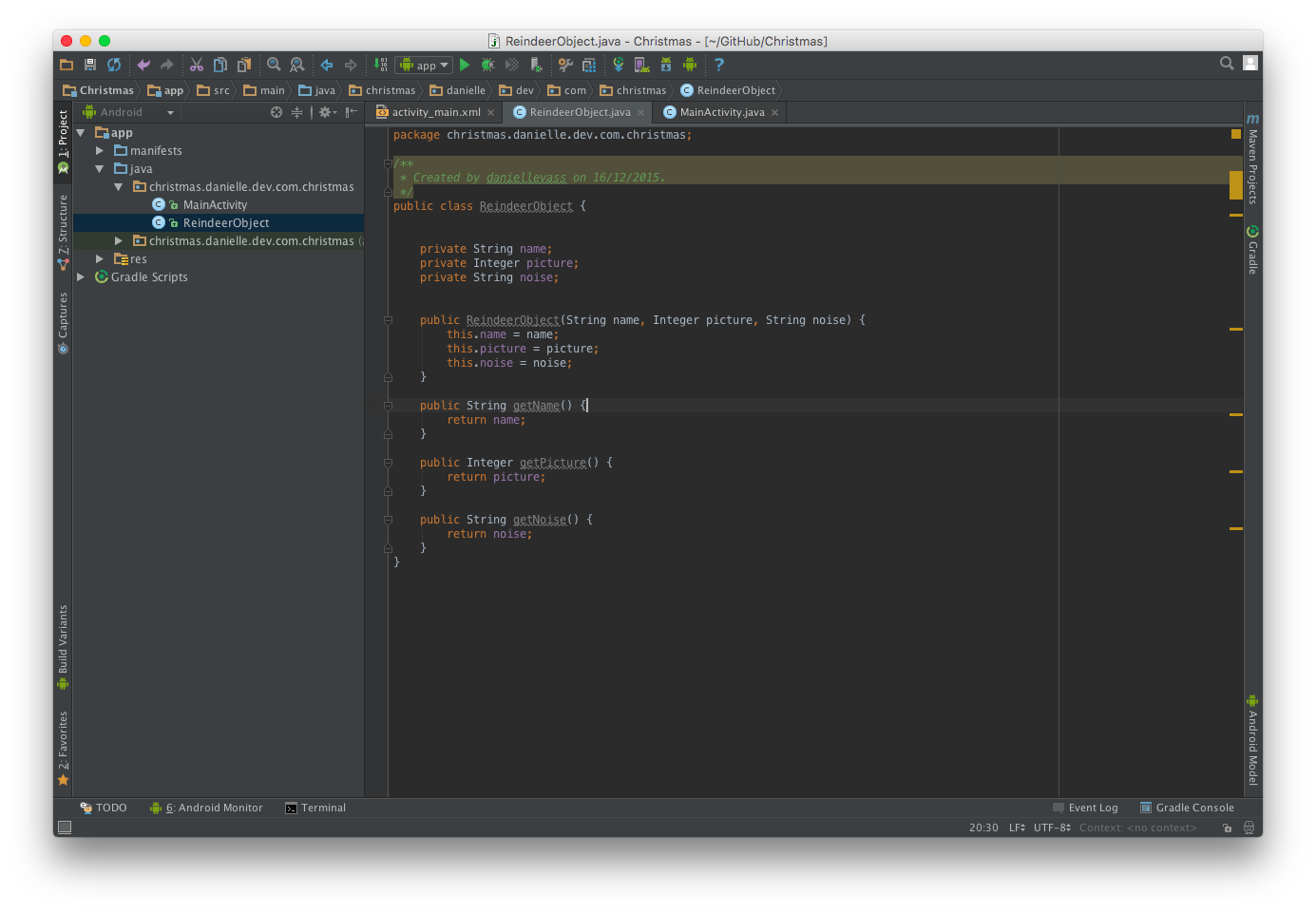Click the Debug app bug icon
The height and width of the screenshot is (913, 1316).
(x=487, y=65)
